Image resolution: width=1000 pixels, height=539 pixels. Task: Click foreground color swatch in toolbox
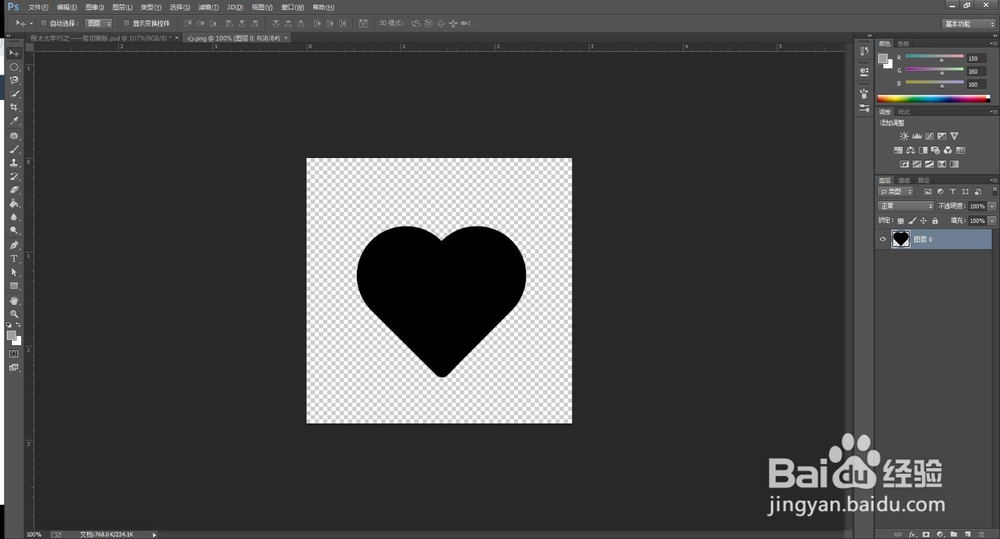(x=11, y=335)
